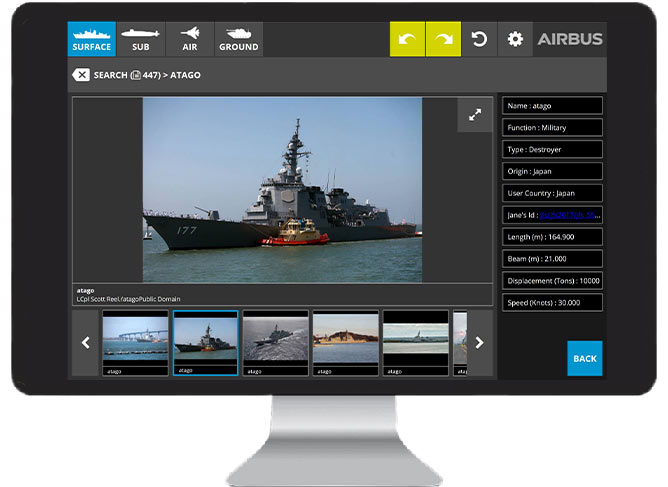Clear search with the X icon
This screenshot has width=668, height=487.
coord(81,75)
